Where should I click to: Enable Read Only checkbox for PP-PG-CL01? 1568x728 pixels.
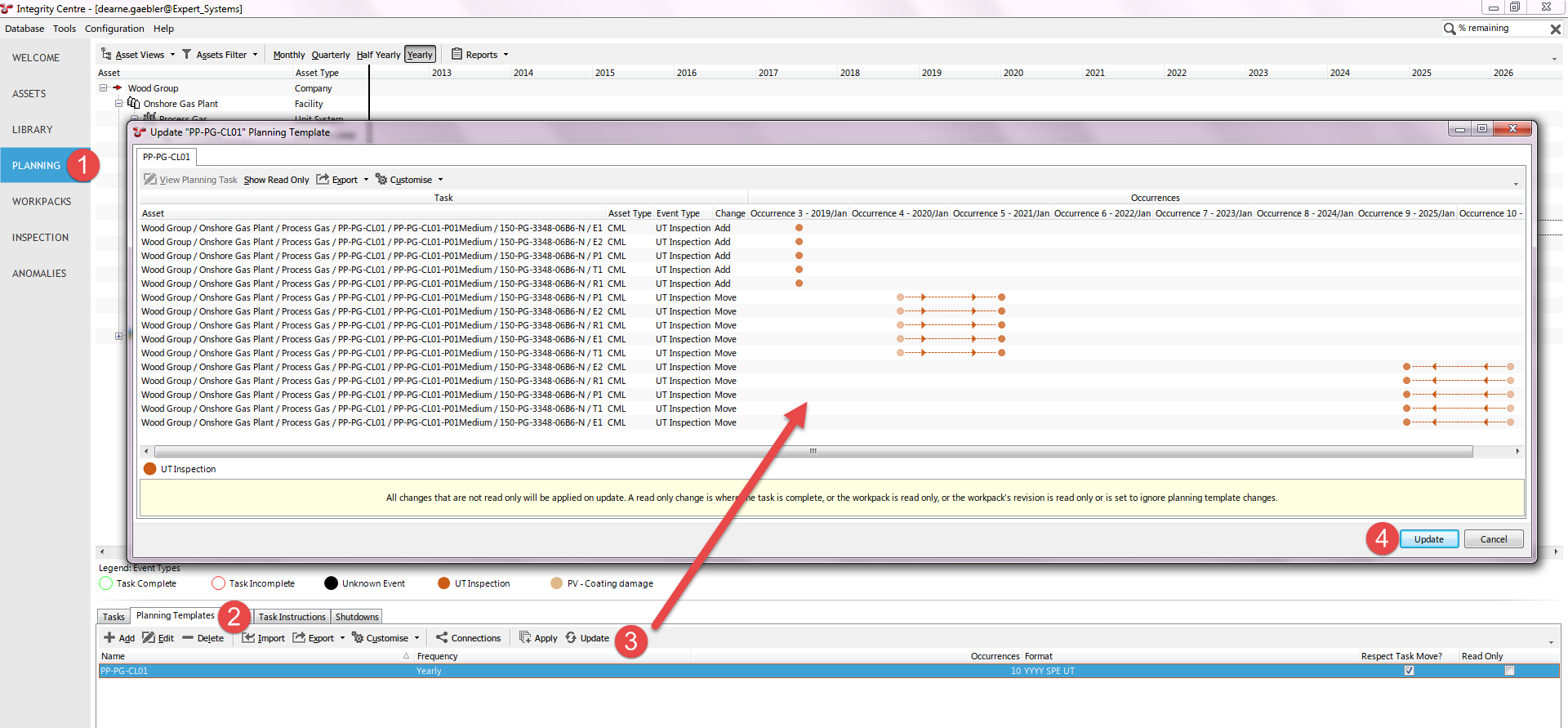coord(1509,671)
